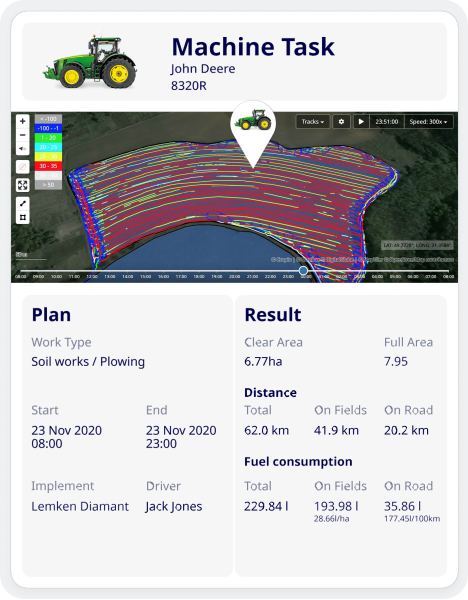Click the '8320R' model text
This screenshot has width=468, height=600.
(x=189, y=86)
